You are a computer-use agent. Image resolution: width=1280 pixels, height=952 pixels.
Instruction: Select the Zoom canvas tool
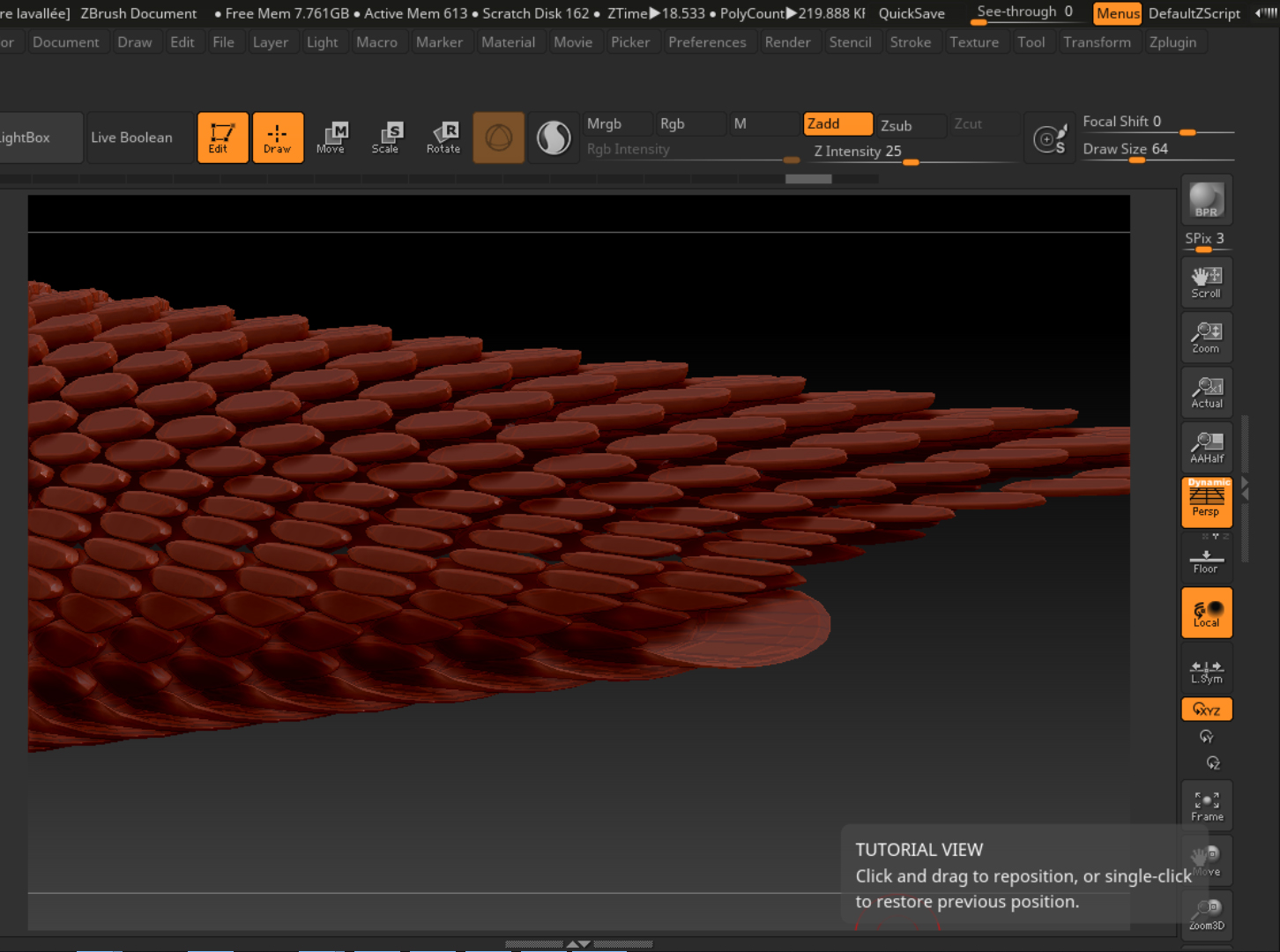point(1207,337)
